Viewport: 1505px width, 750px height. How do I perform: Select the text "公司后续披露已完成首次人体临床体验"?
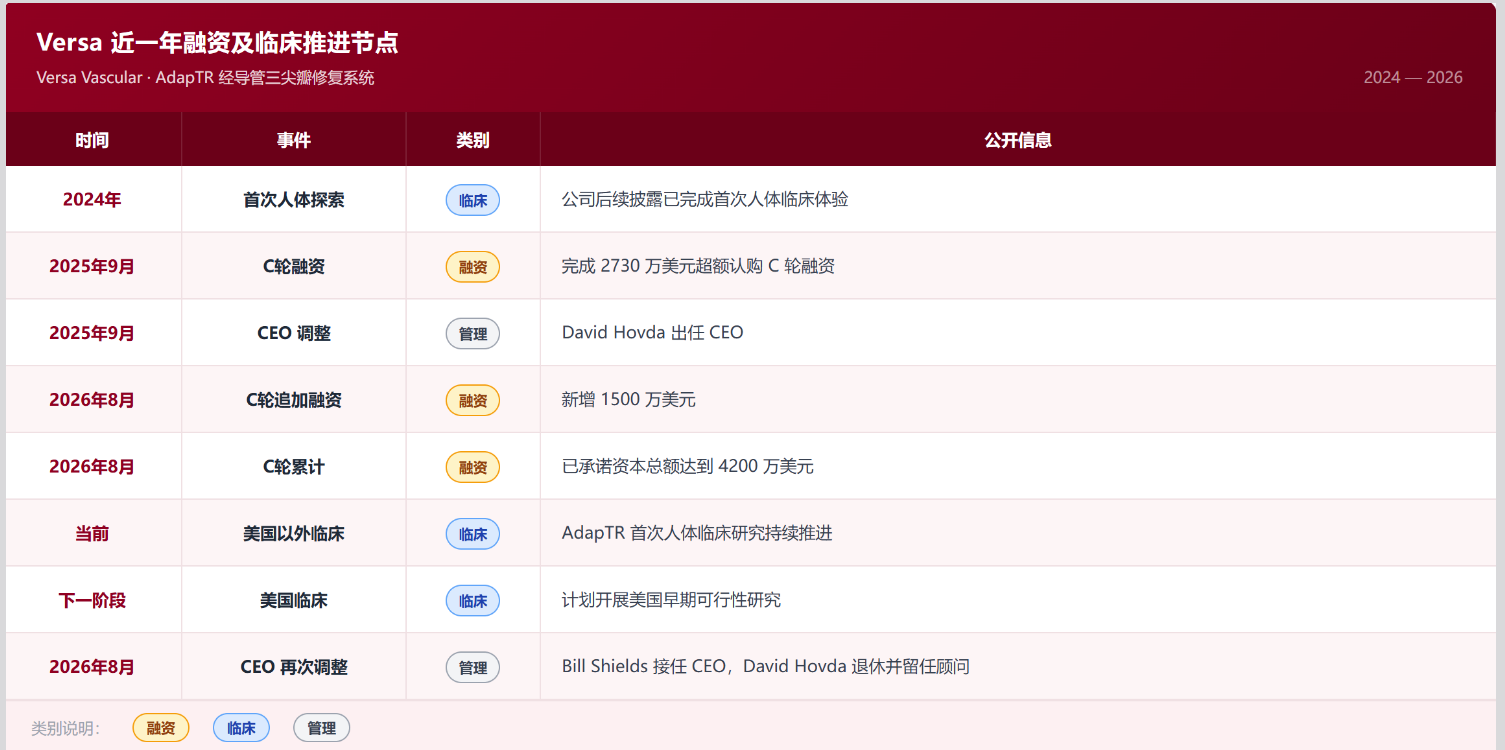(x=705, y=200)
